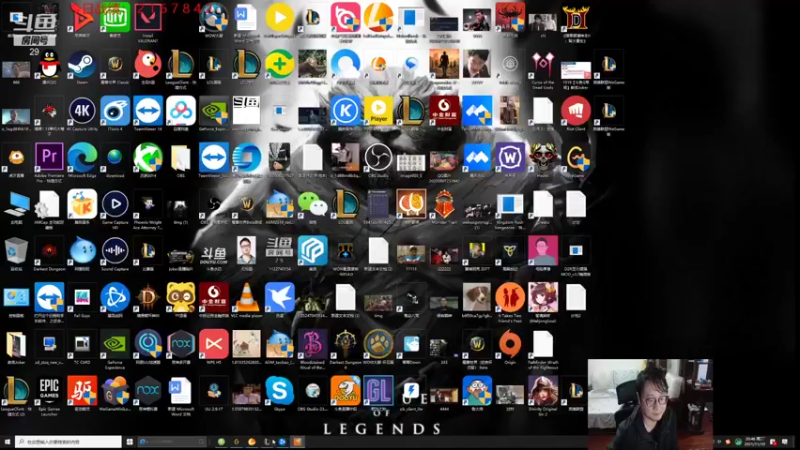
Task: Open Curse of the Dead Gods shortcut
Action: click(x=543, y=64)
